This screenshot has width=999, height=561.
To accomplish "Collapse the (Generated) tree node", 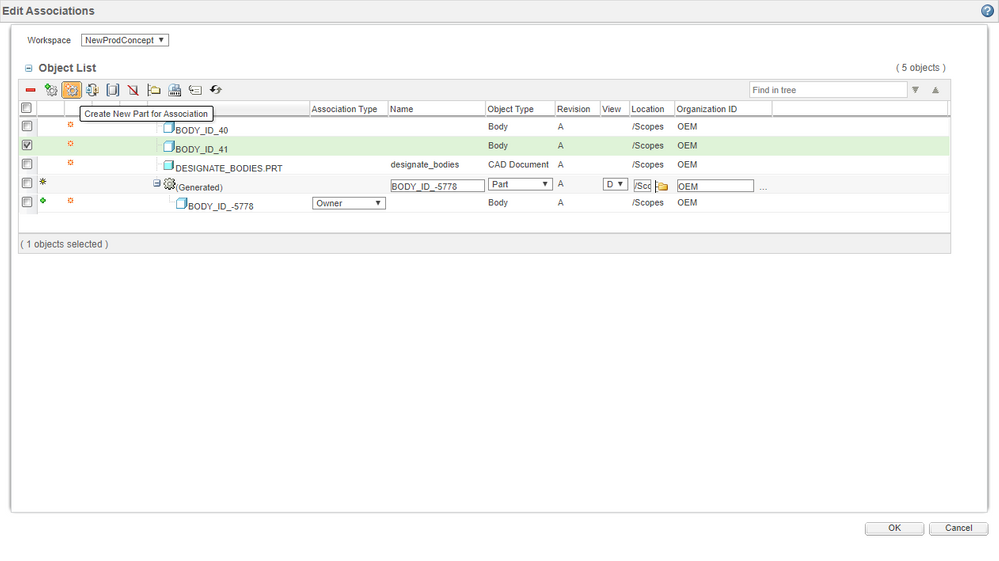I will (x=157, y=183).
